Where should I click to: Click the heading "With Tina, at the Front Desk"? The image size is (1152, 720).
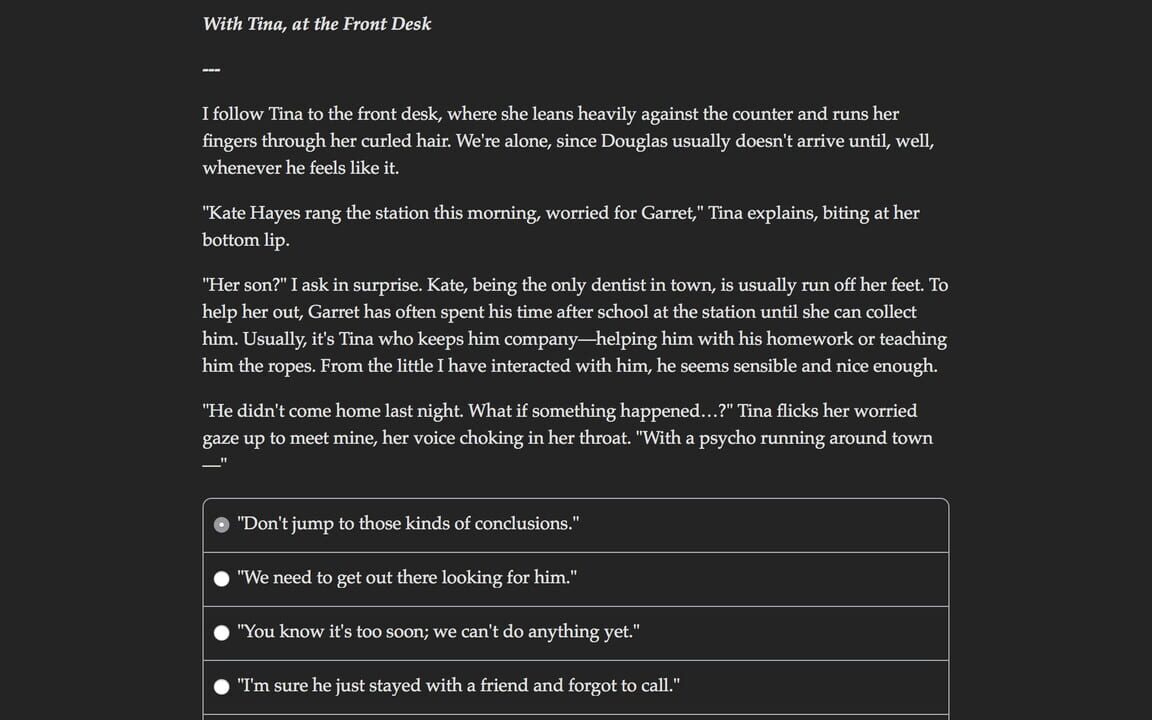pyautogui.click(x=317, y=23)
